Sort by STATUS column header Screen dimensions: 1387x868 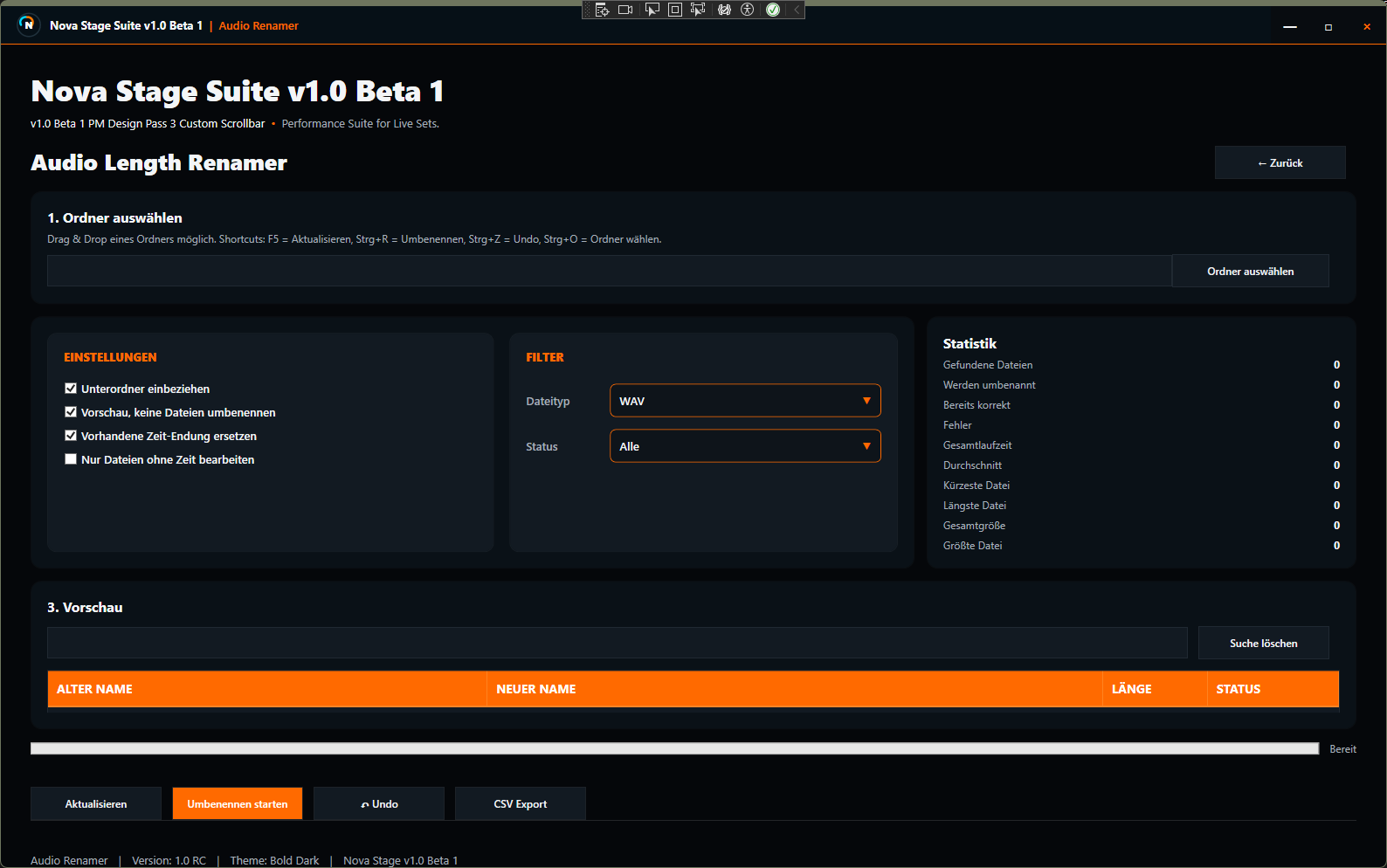(1273, 689)
